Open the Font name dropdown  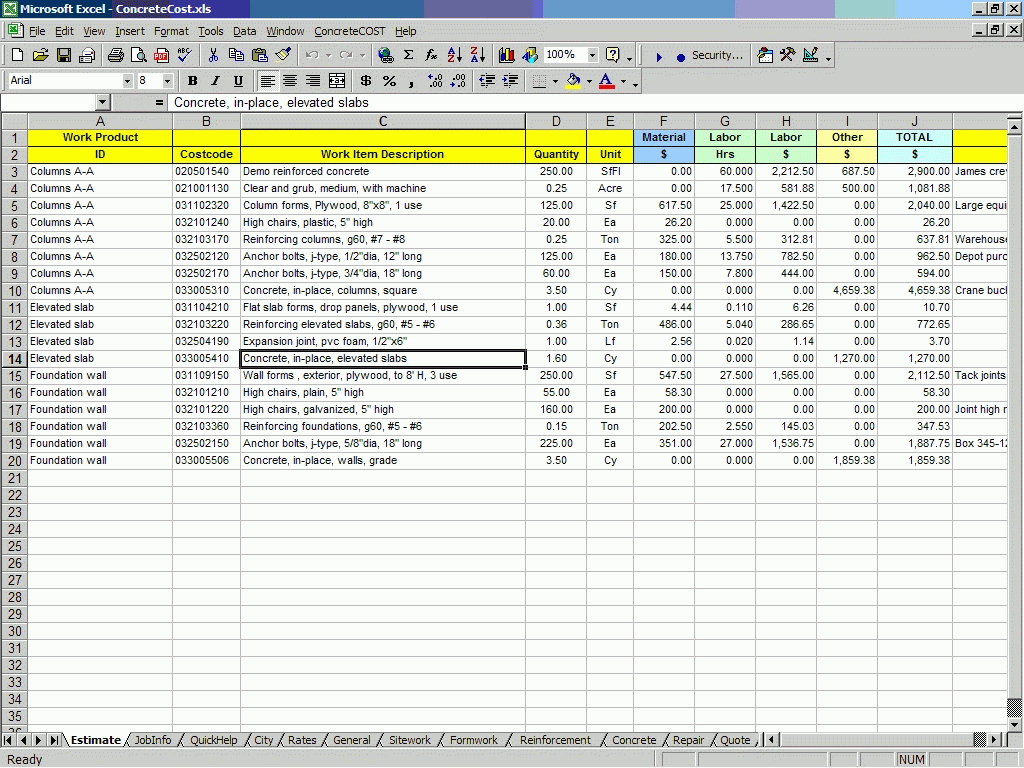click(x=128, y=80)
